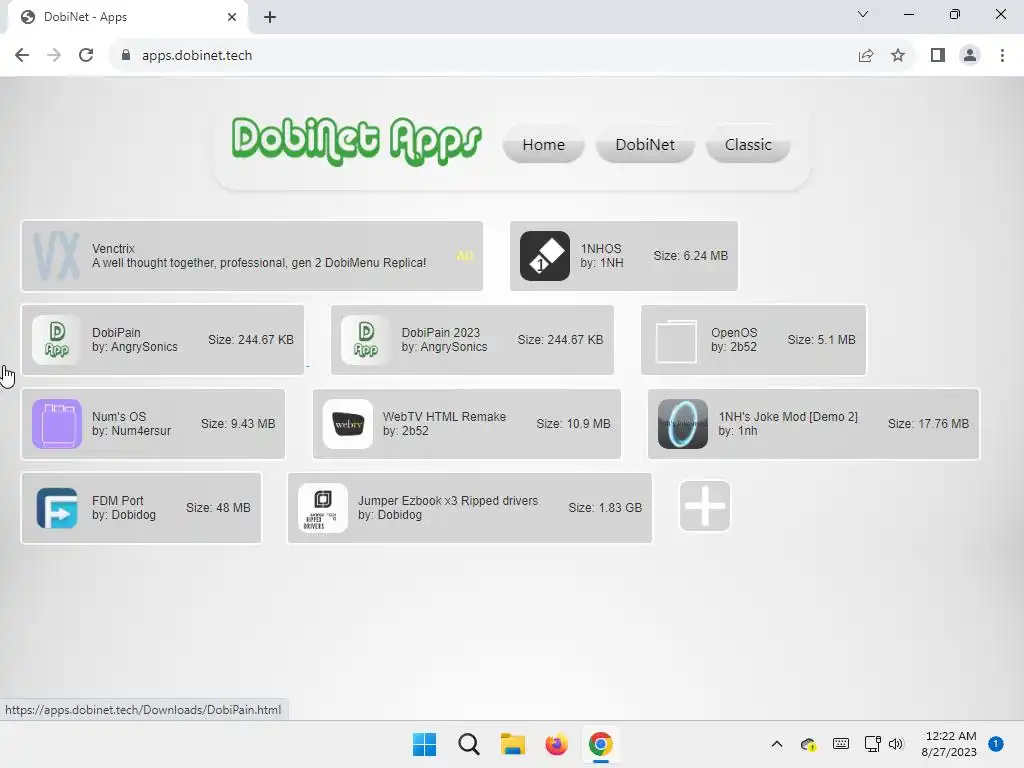Screen dimensions: 1024x768
Task: Open the volume control in system tray
Action: point(896,744)
